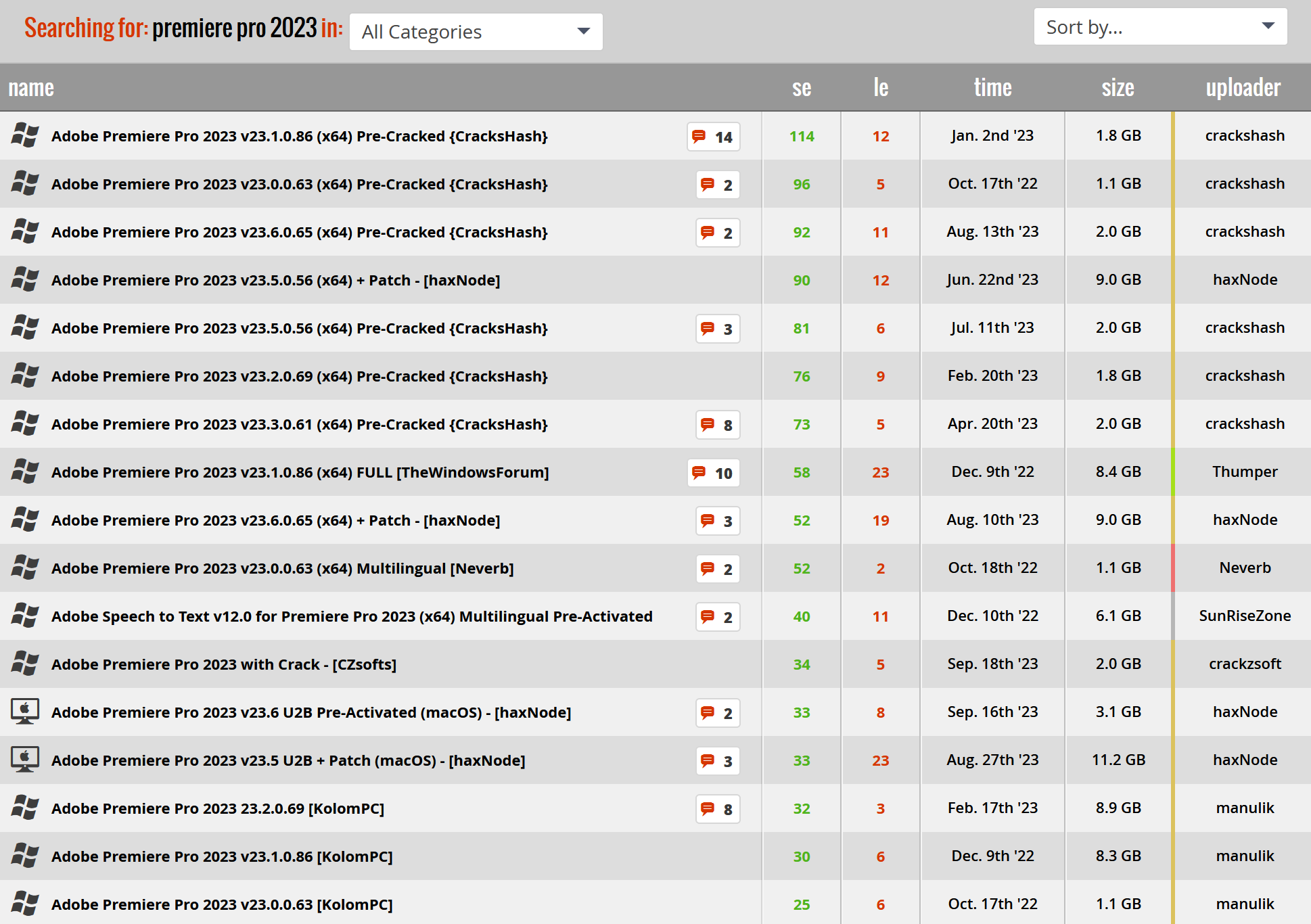Open Adobe Premiere Pro v23.5.0.56 haxNode Patch link

[x=275, y=280]
